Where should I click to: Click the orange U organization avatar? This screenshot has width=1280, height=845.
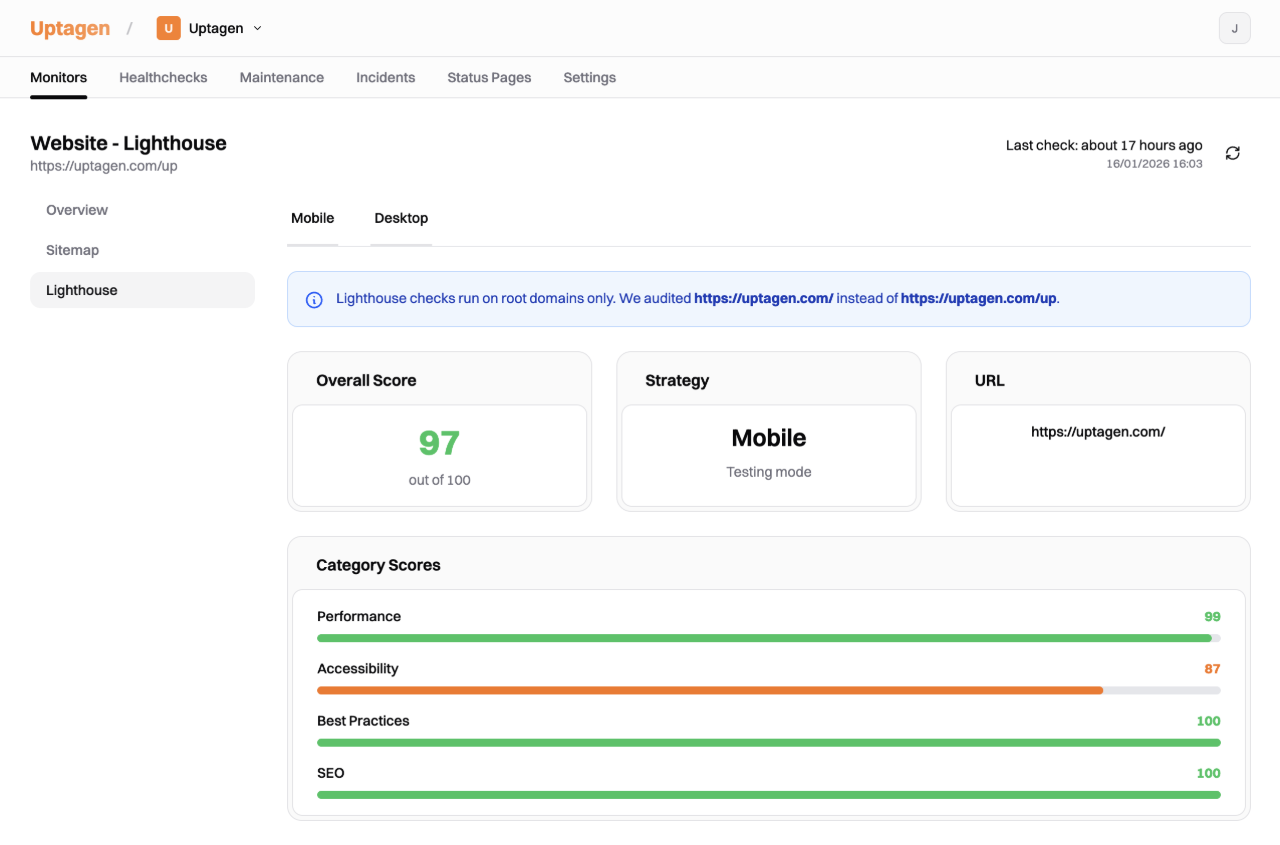(168, 28)
